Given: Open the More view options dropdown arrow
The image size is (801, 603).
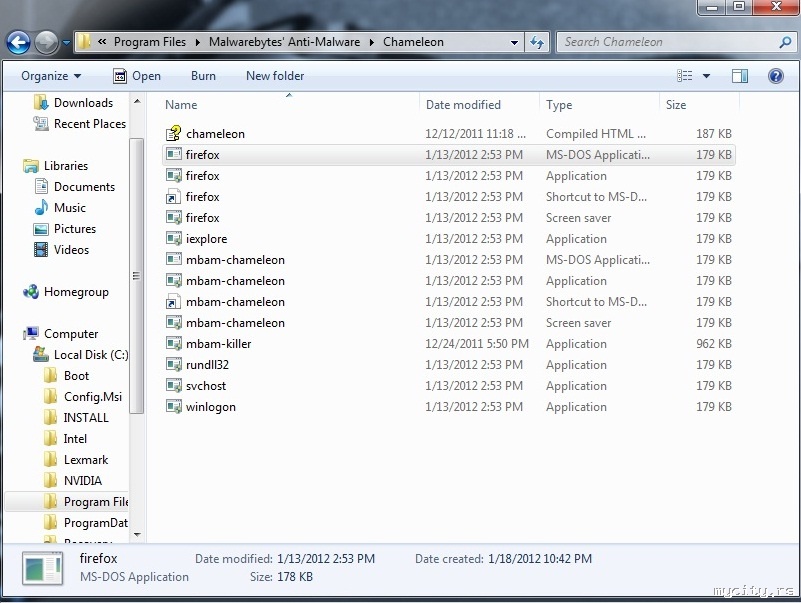Looking at the screenshot, I should pyautogui.click(x=706, y=76).
